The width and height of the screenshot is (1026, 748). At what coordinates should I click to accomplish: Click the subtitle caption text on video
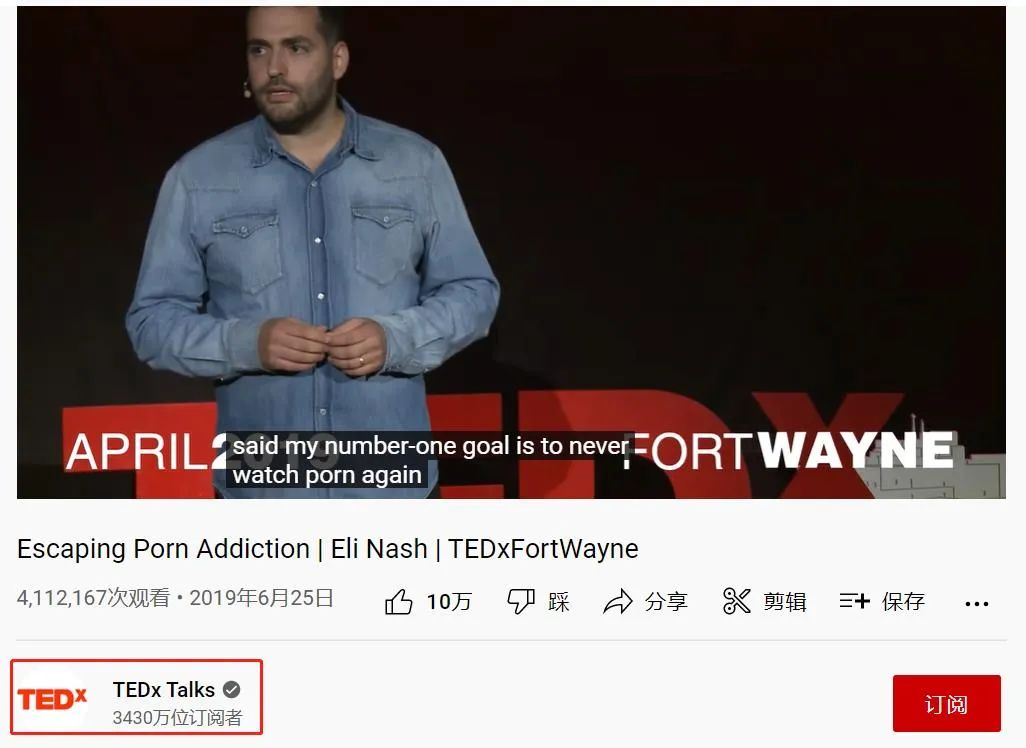coord(430,460)
